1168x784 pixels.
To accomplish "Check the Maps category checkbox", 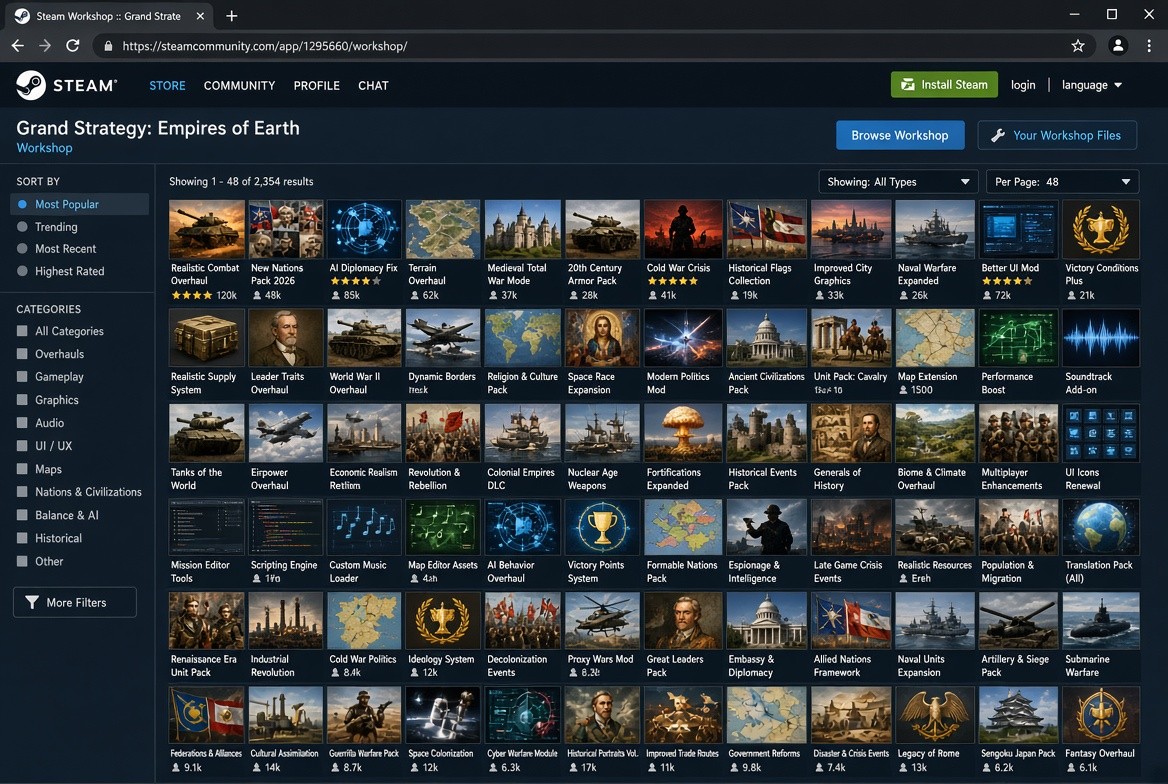I will pyautogui.click(x=22, y=469).
